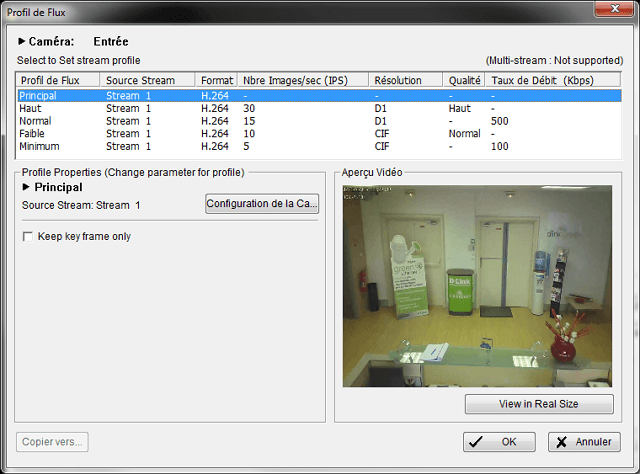Click the Normal quality value in Faible row
This screenshot has height=474, width=640.
tap(464, 134)
